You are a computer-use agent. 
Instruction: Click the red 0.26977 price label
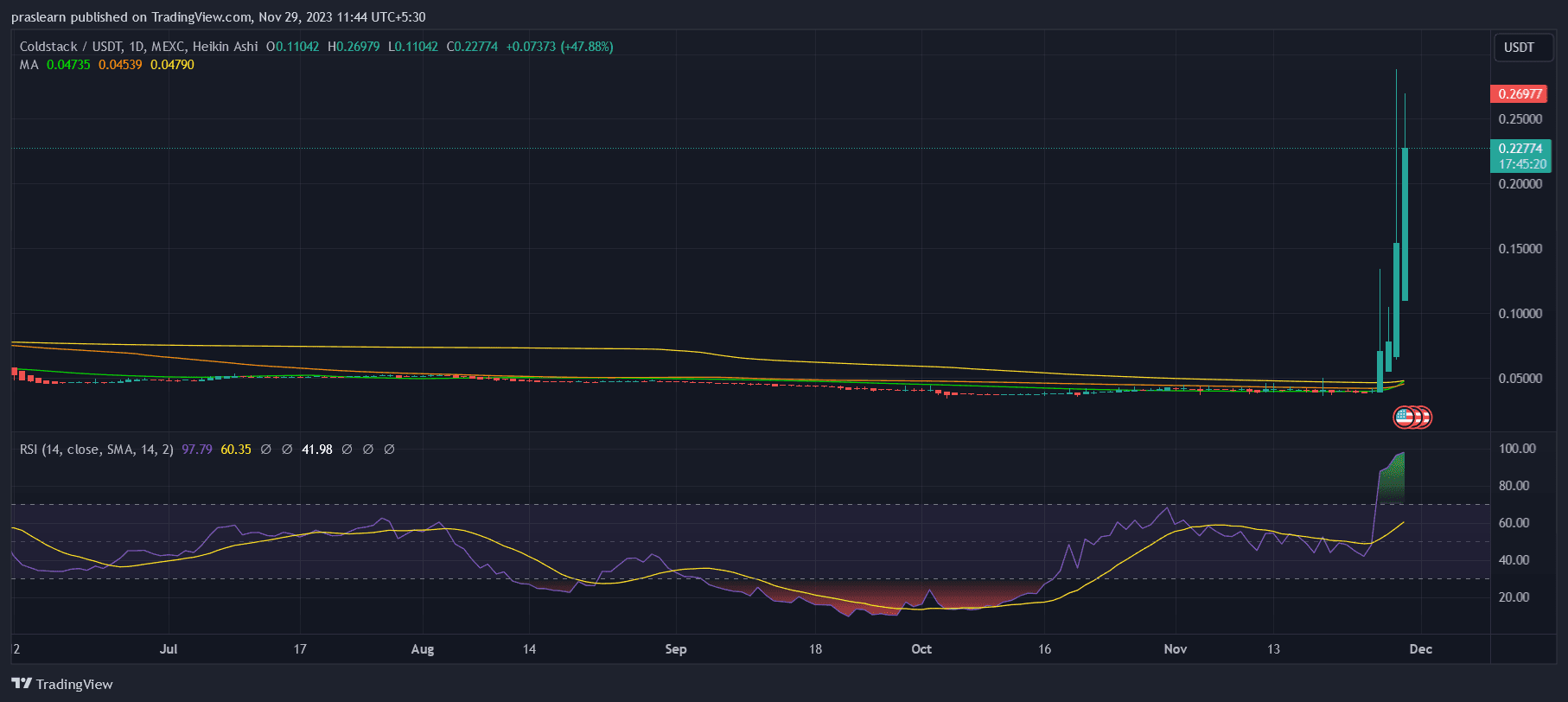pos(1519,94)
